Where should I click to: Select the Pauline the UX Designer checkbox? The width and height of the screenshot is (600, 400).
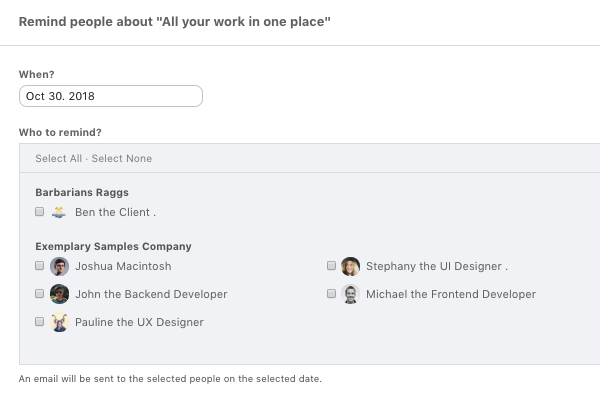[39, 322]
